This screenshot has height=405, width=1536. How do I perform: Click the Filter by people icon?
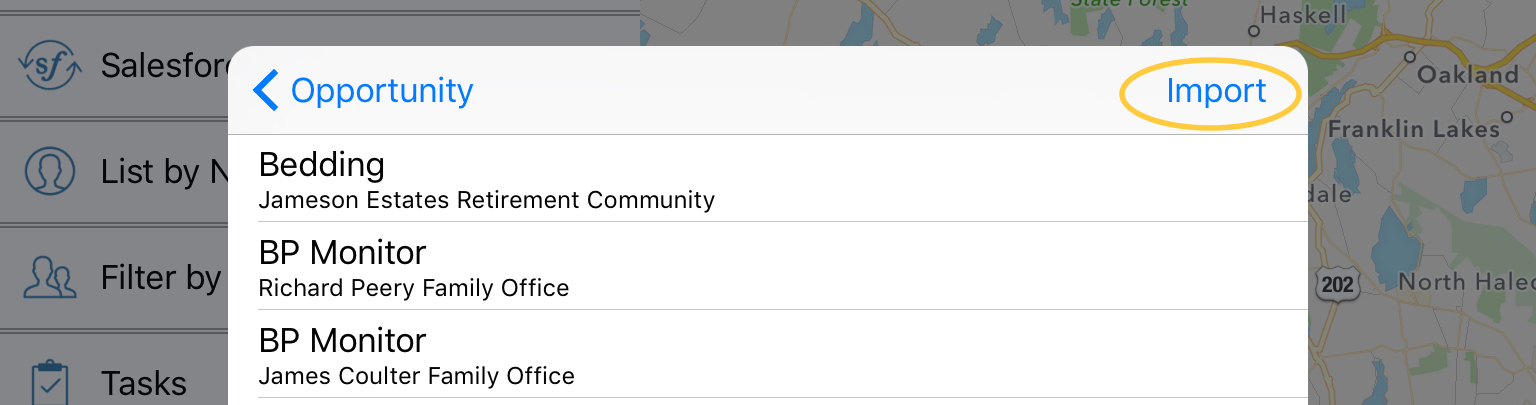pos(50,278)
